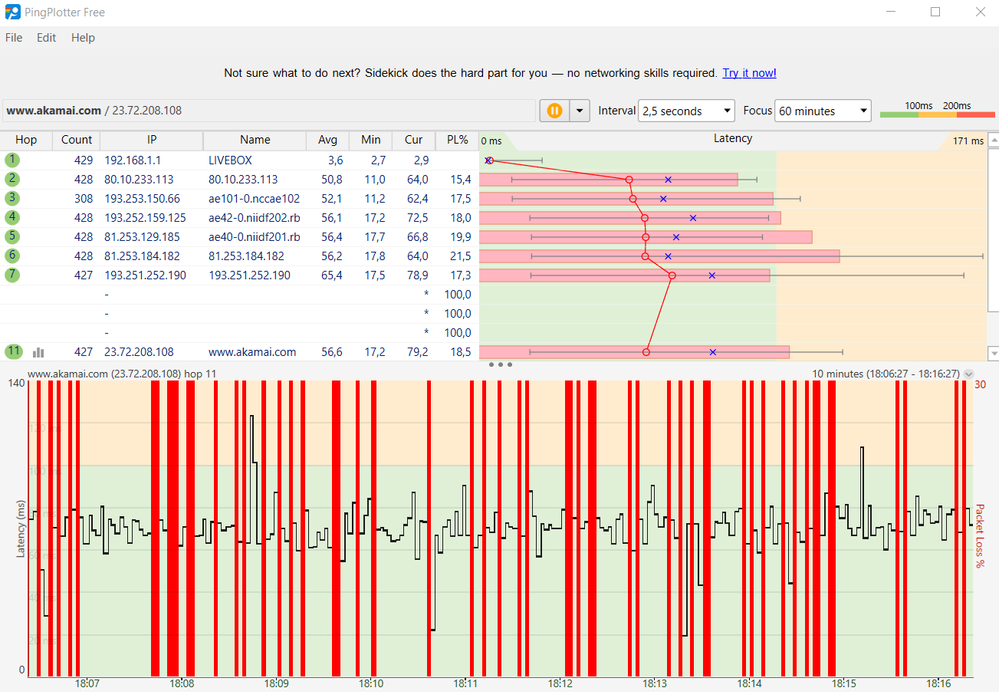999x692 pixels.
Task: Click the hop 1 green circle icon
Action: (x=12, y=160)
